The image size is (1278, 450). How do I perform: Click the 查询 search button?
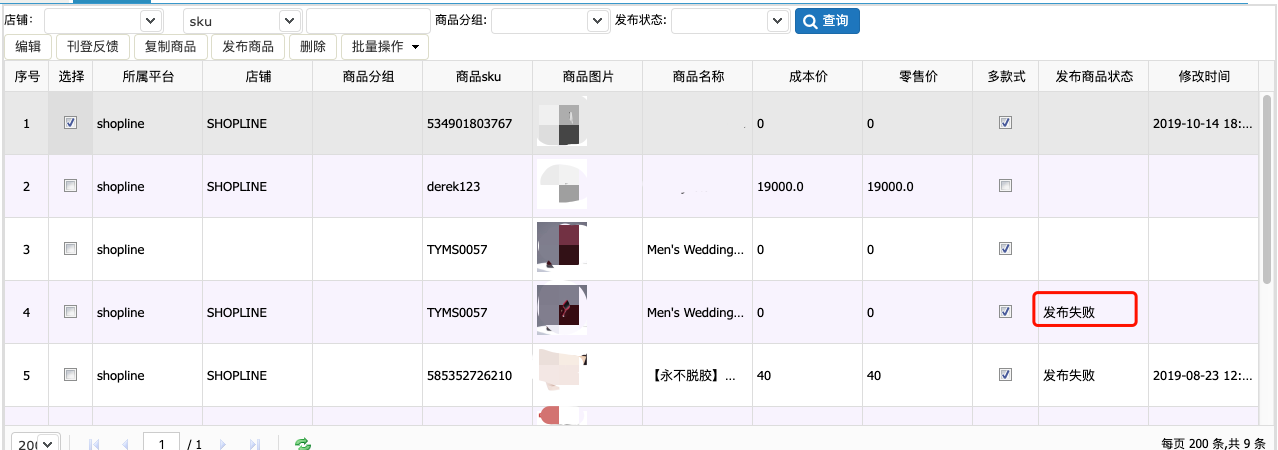[x=827, y=20]
